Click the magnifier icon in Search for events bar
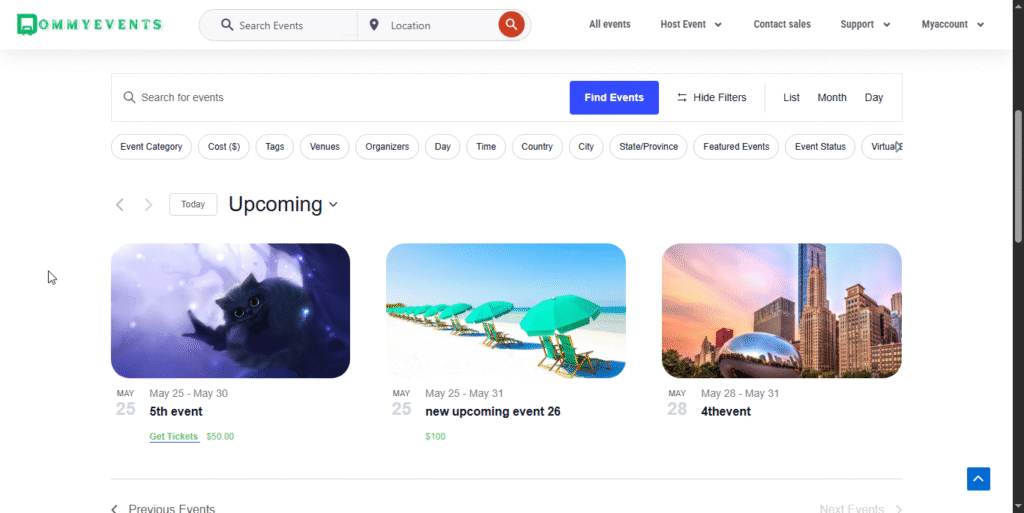 coord(129,97)
